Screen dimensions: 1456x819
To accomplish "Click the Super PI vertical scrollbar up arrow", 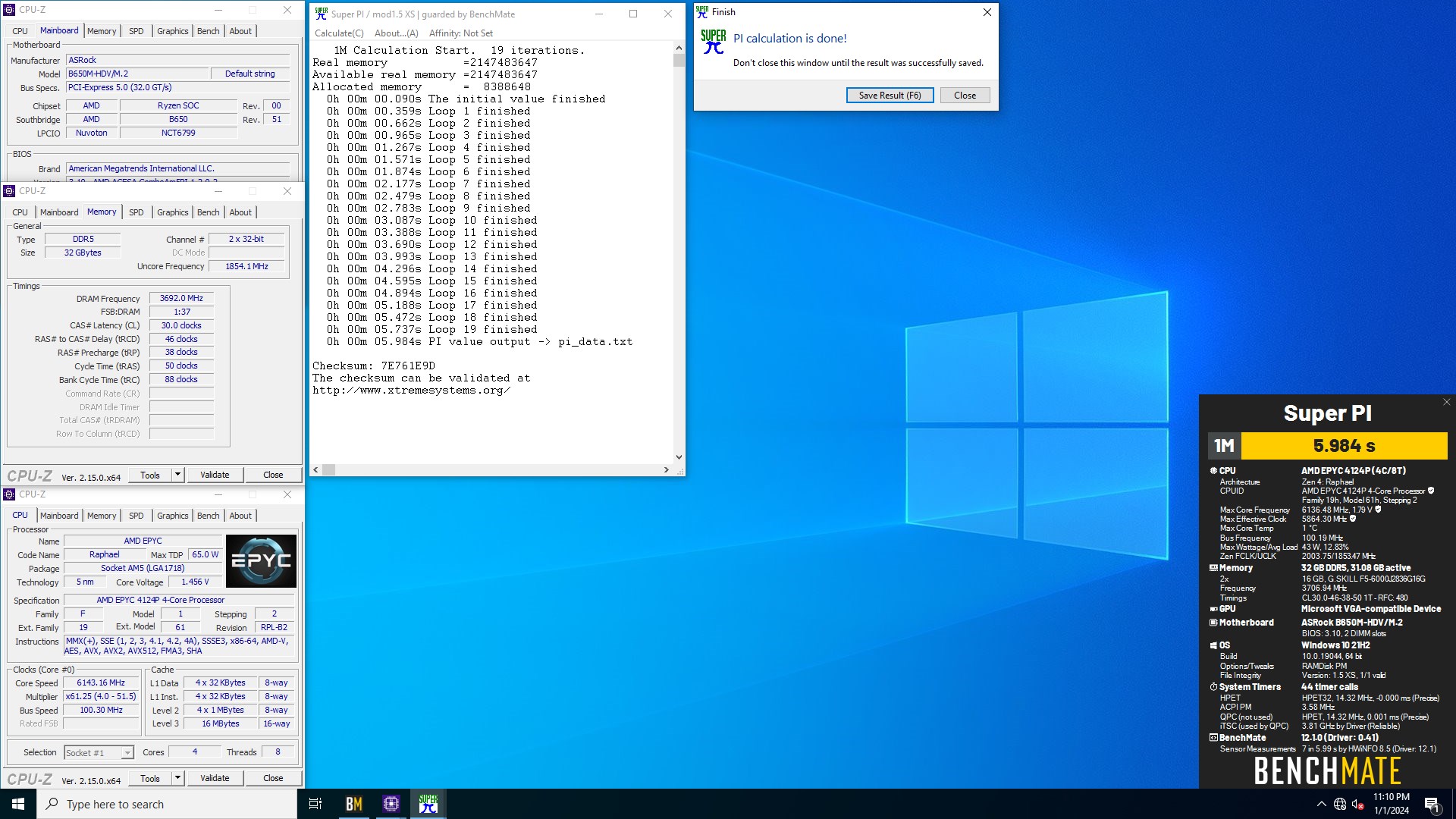I will (679, 48).
